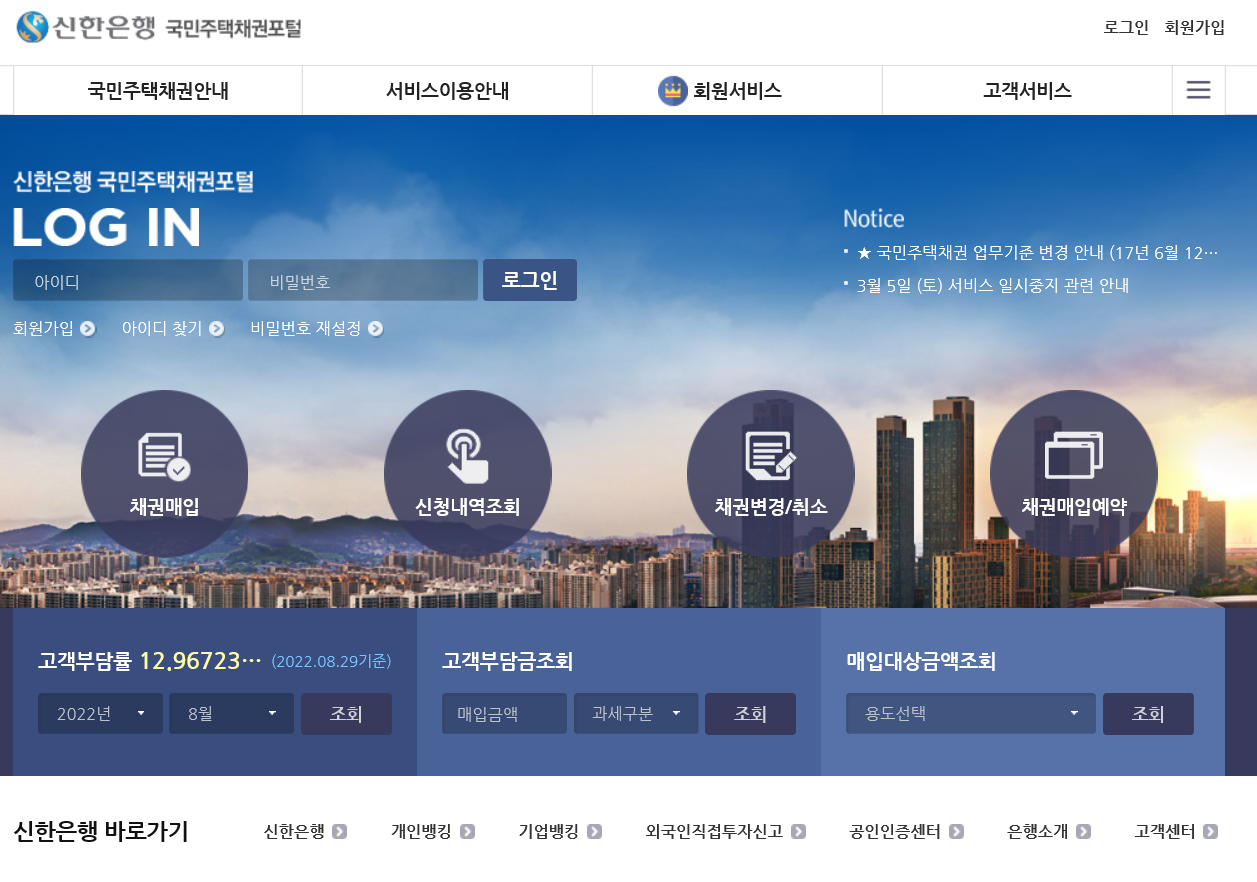Click 조회 button for 고객부담률
Screen dimensions: 1257x882
pyautogui.click(x=346, y=714)
